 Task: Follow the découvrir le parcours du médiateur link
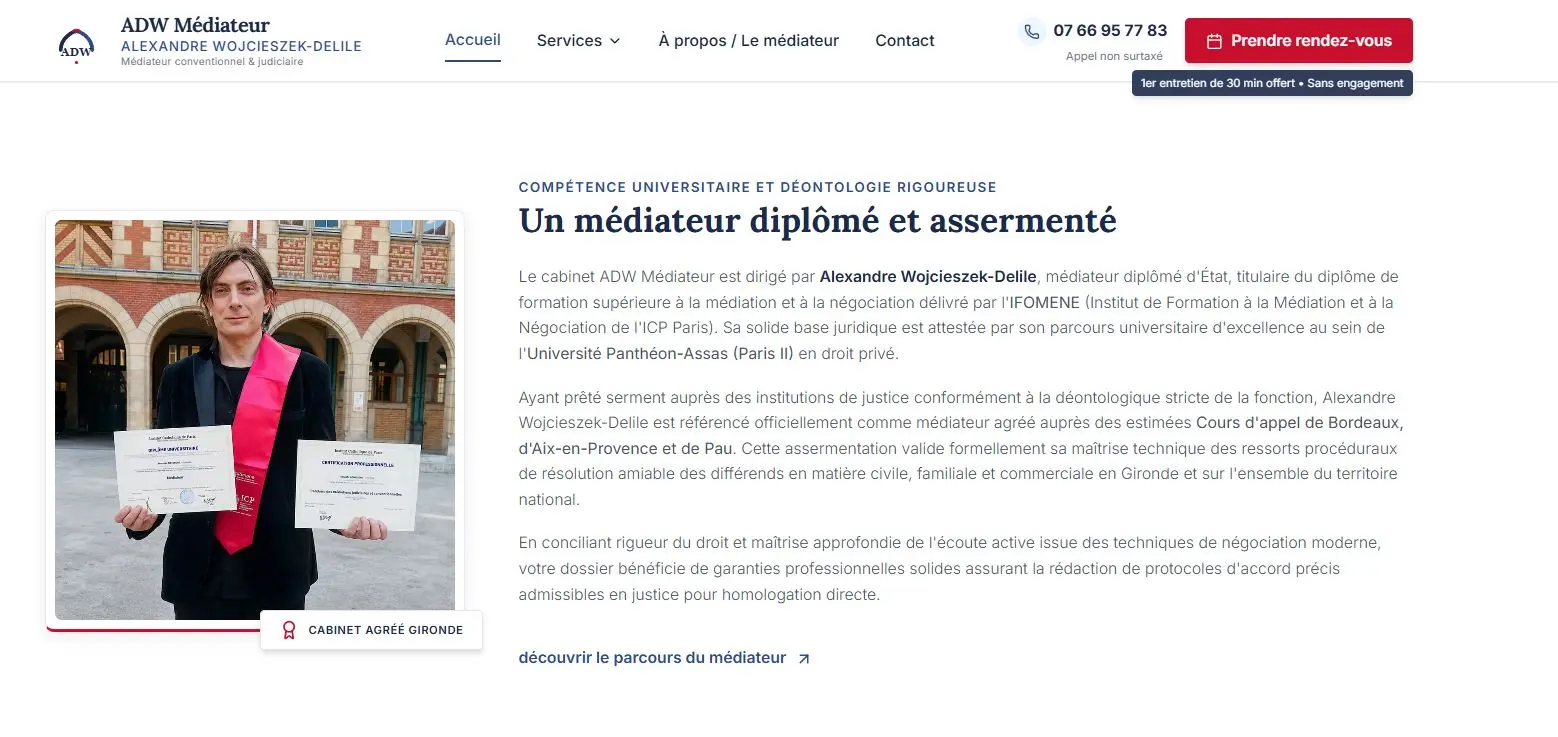[x=664, y=658]
